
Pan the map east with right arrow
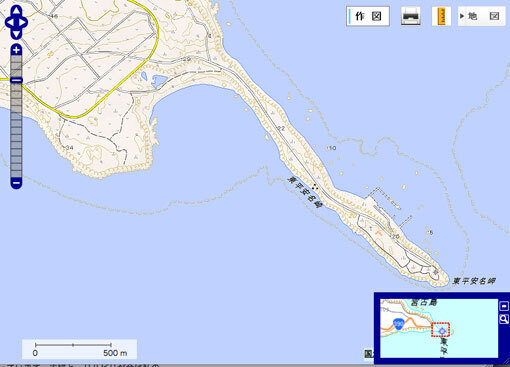tap(23, 23)
